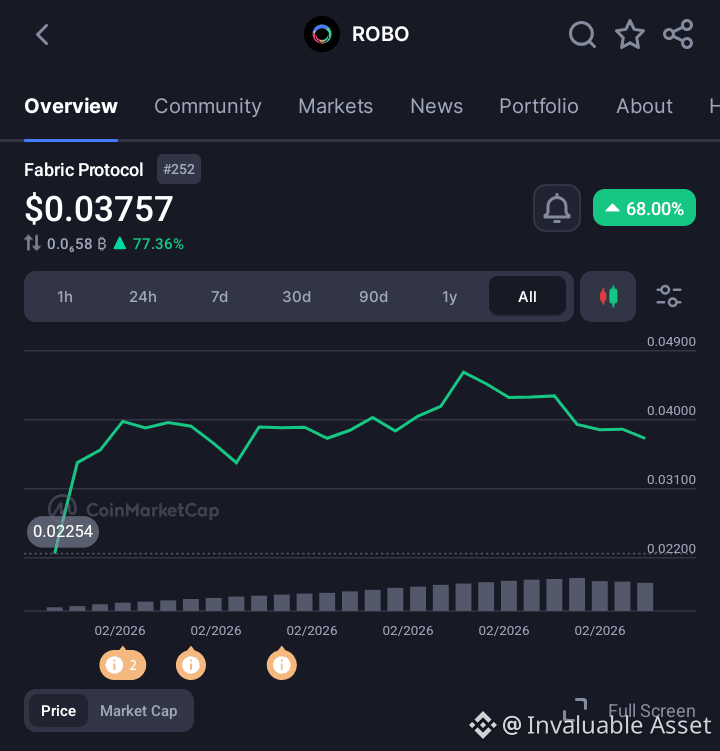
Task: Tap the 0.02200 axis label
Action: coord(671,548)
